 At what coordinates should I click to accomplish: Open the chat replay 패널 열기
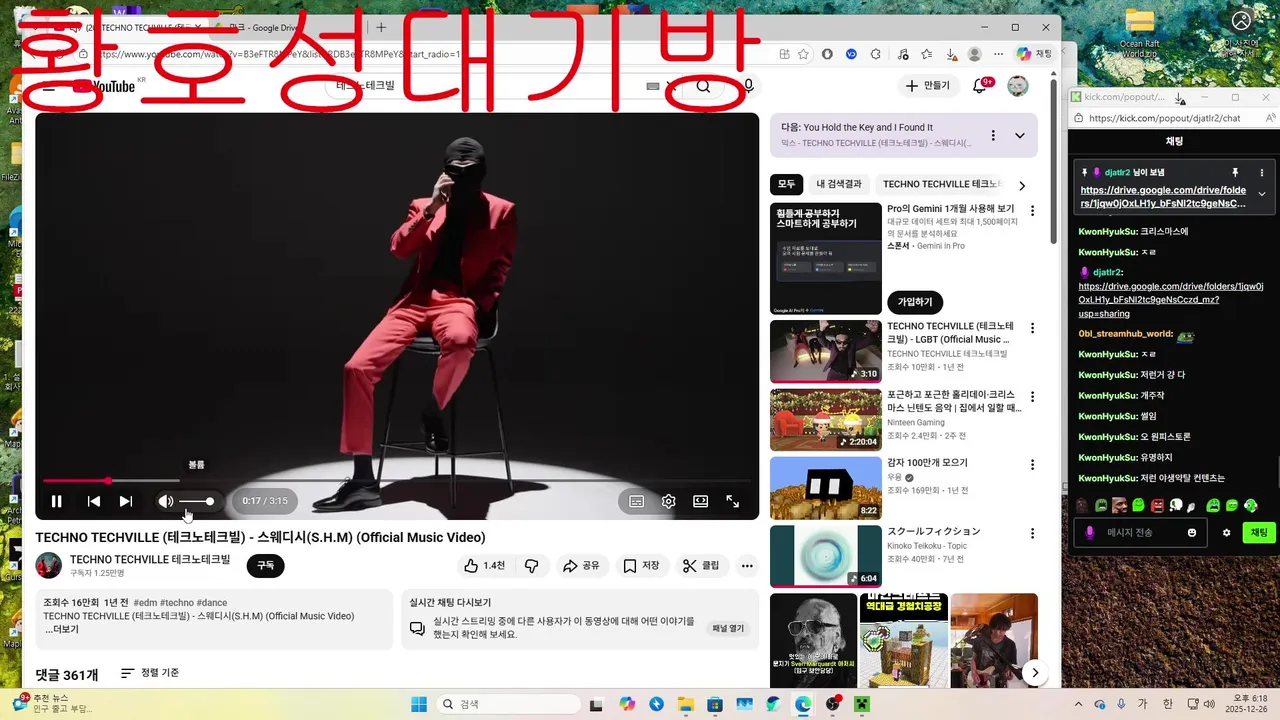(x=728, y=628)
